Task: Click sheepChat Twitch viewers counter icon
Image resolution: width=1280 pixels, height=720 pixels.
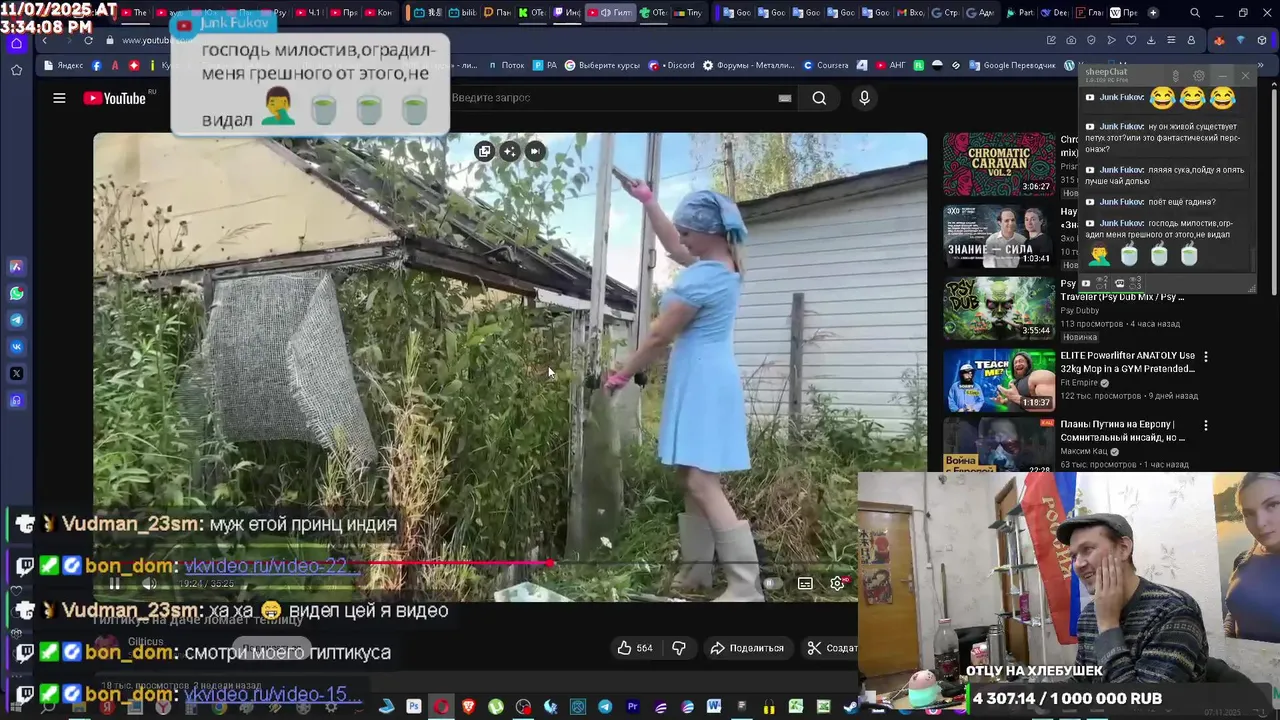Action: click(1120, 284)
